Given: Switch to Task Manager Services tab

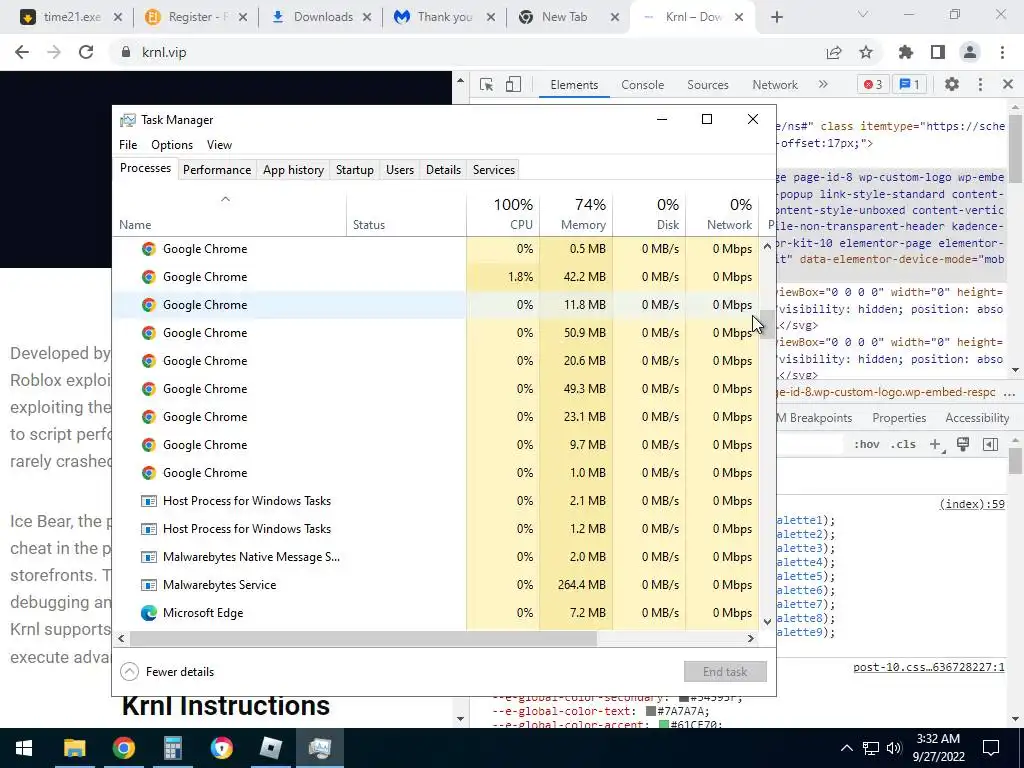Looking at the screenshot, I should [494, 169].
